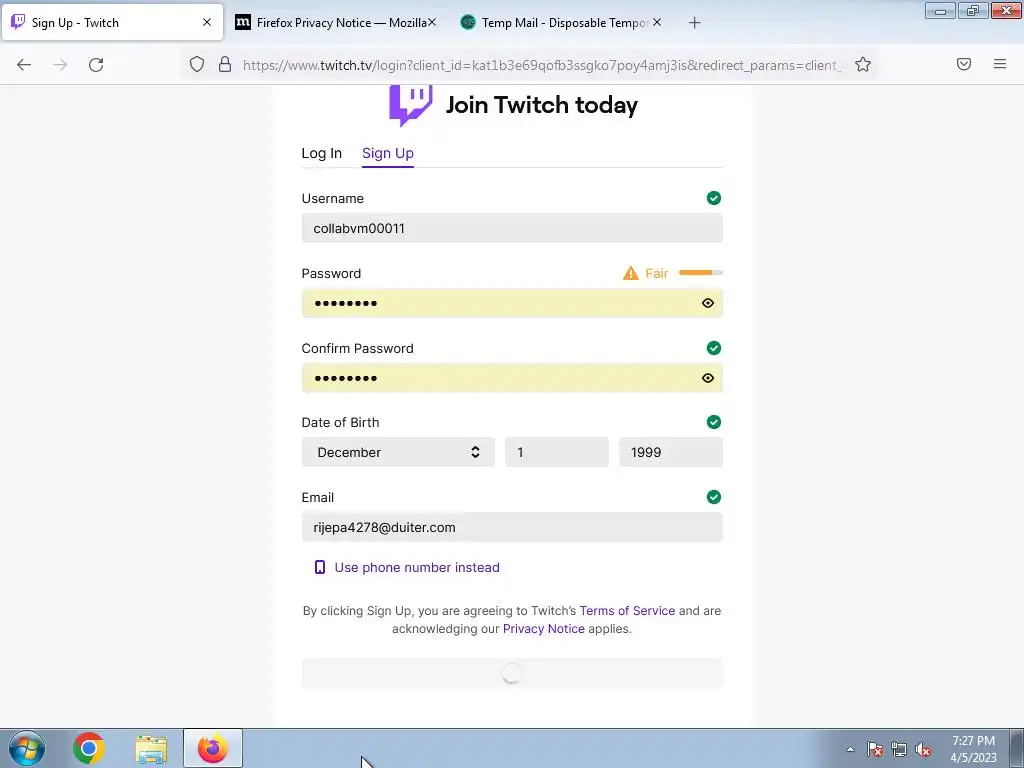Open the December month dropdown

398,452
